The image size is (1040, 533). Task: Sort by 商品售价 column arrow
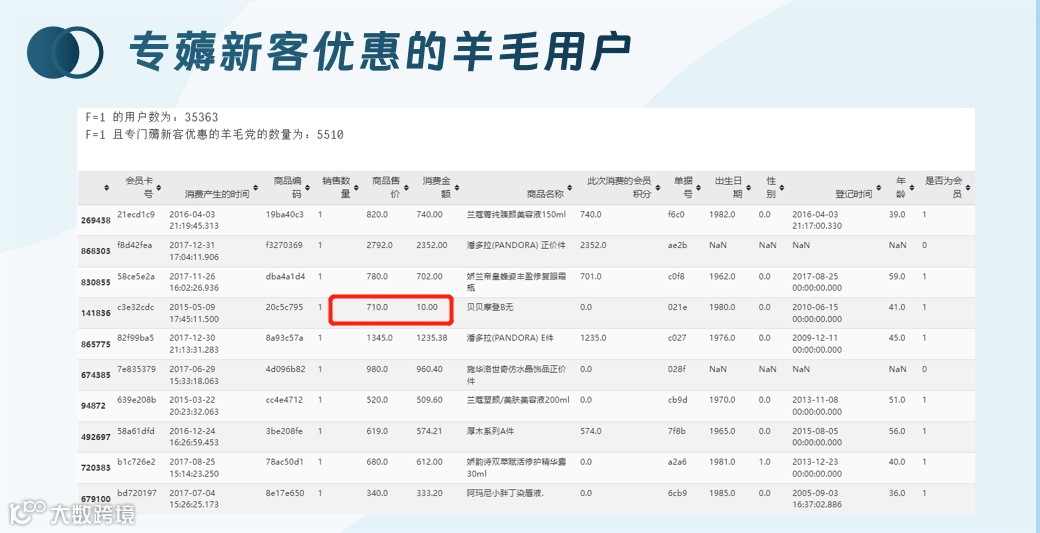[x=407, y=188]
